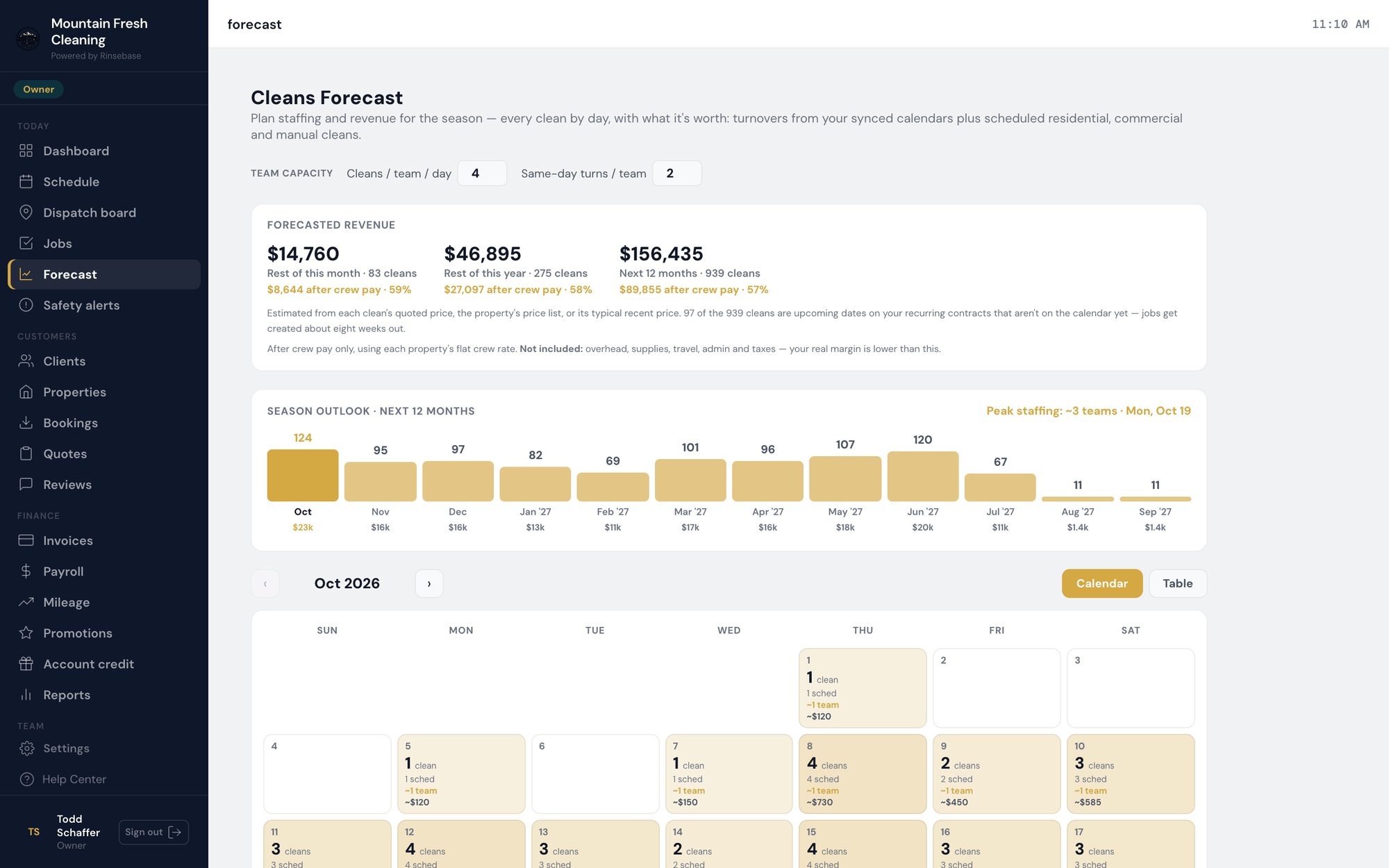Click the Clients people icon
The width and height of the screenshot is (1389, 868).
[x=26, y=361]
